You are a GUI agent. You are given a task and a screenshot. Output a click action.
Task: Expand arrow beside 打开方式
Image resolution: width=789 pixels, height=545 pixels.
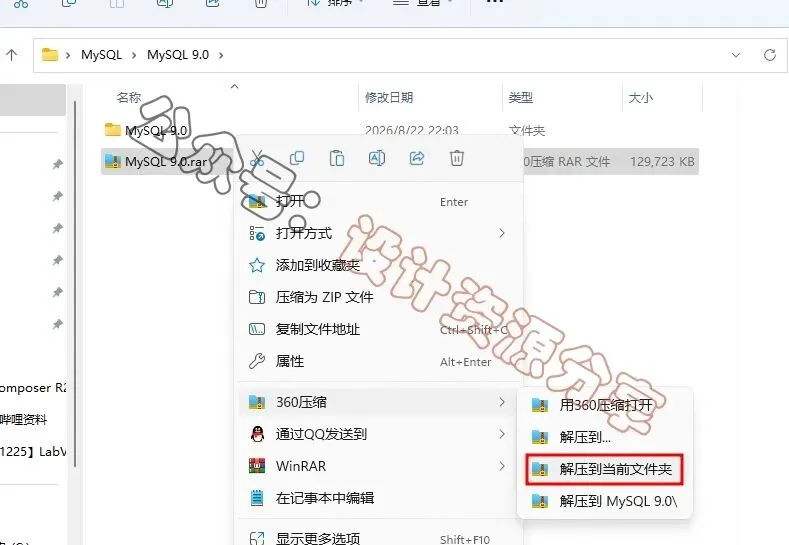pos(502,233)
